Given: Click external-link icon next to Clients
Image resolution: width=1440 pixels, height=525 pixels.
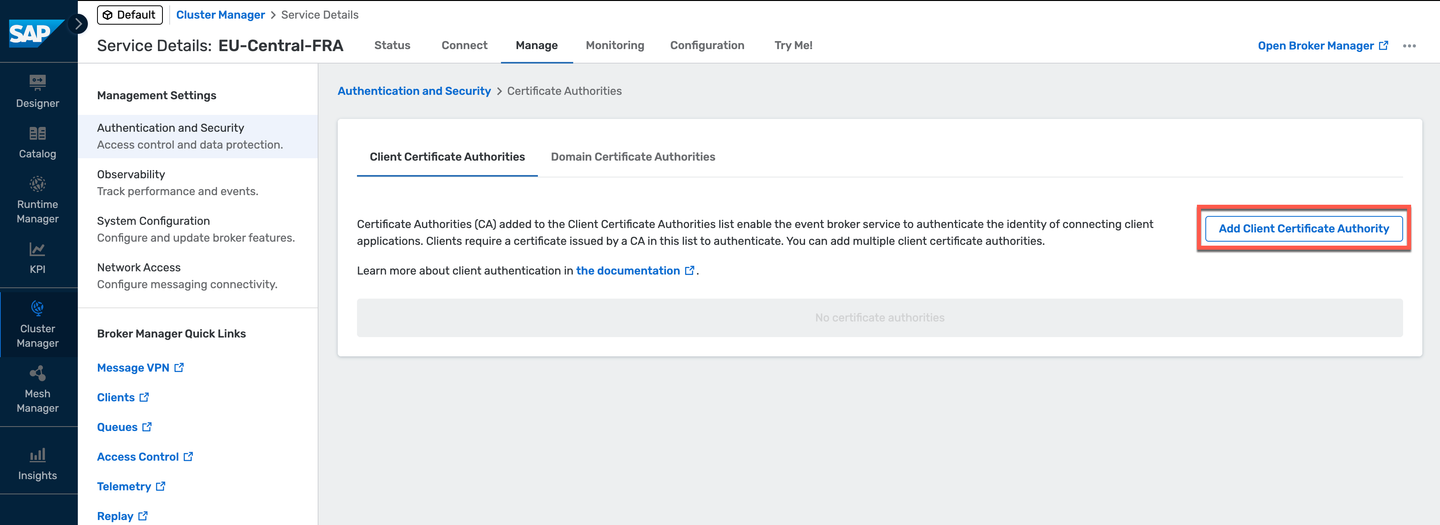Looking at the screenshot, I should click(x=144, y=398).
